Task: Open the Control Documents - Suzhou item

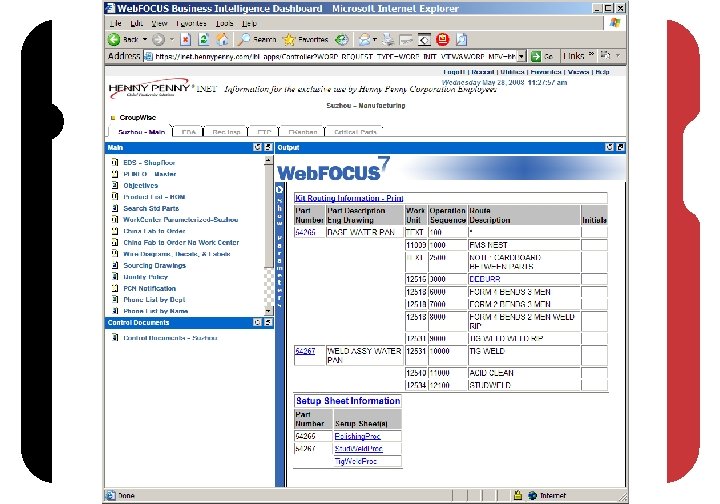Action: (170, 338)
